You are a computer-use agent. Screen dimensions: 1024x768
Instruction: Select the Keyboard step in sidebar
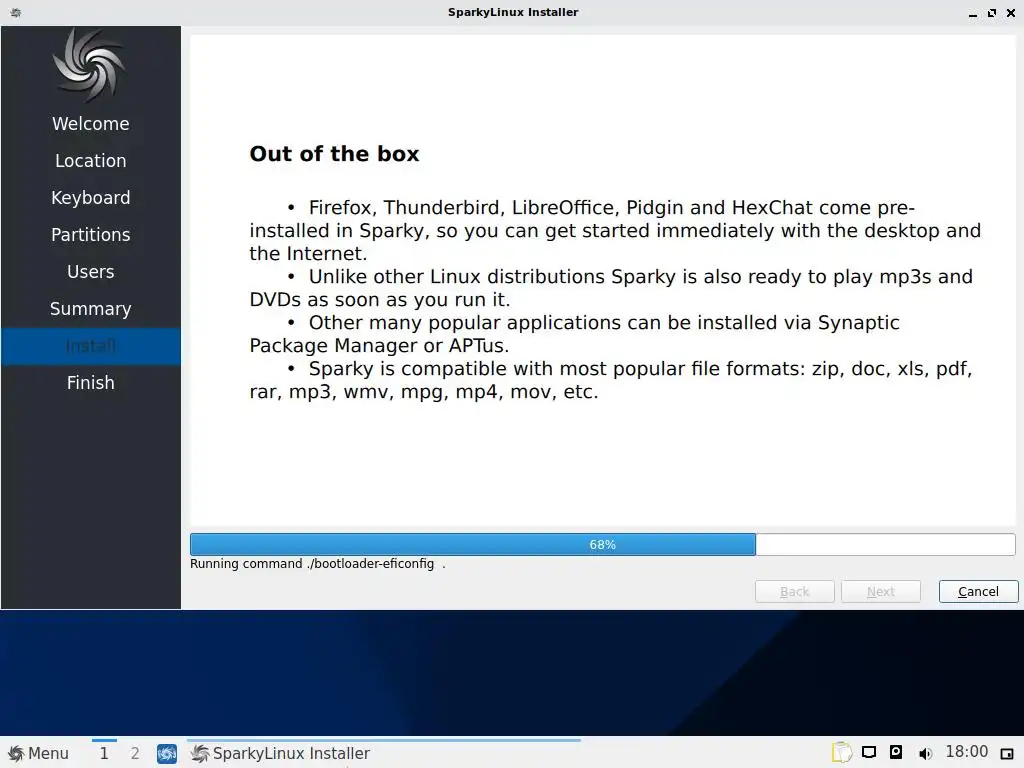[x=91, y=197]
